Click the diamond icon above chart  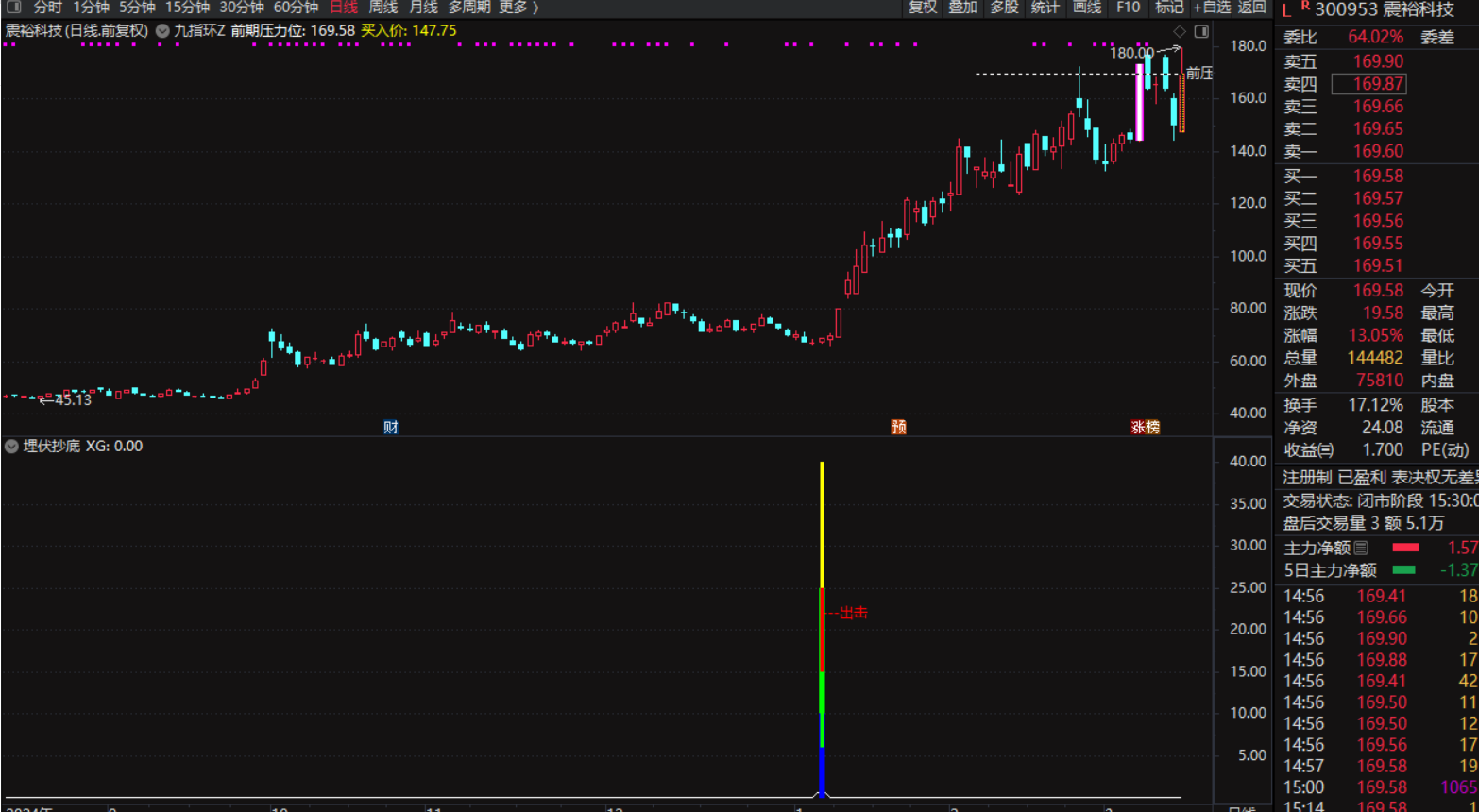[x=1180, y=32]
